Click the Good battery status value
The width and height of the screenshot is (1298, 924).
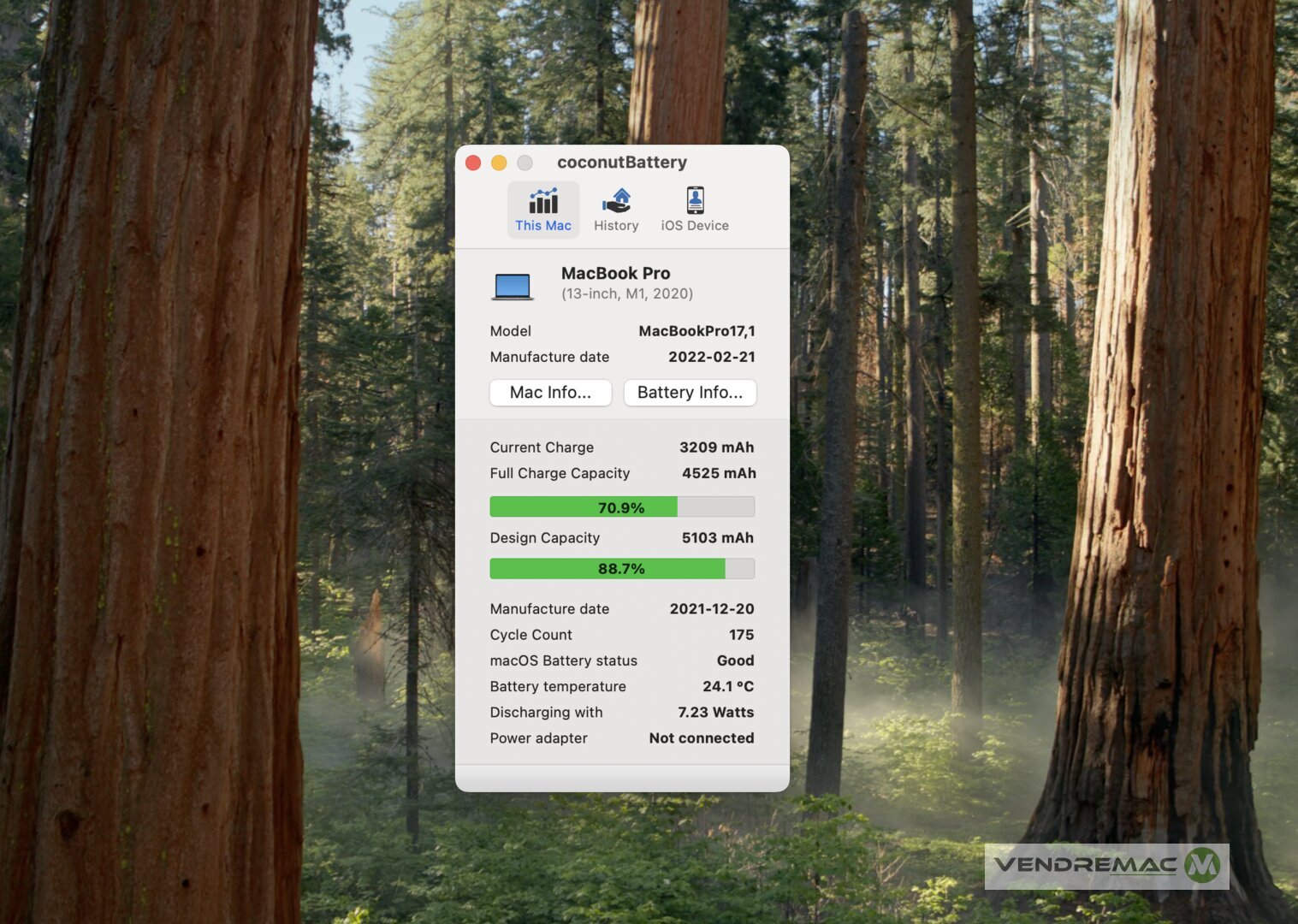click(736, 660)
